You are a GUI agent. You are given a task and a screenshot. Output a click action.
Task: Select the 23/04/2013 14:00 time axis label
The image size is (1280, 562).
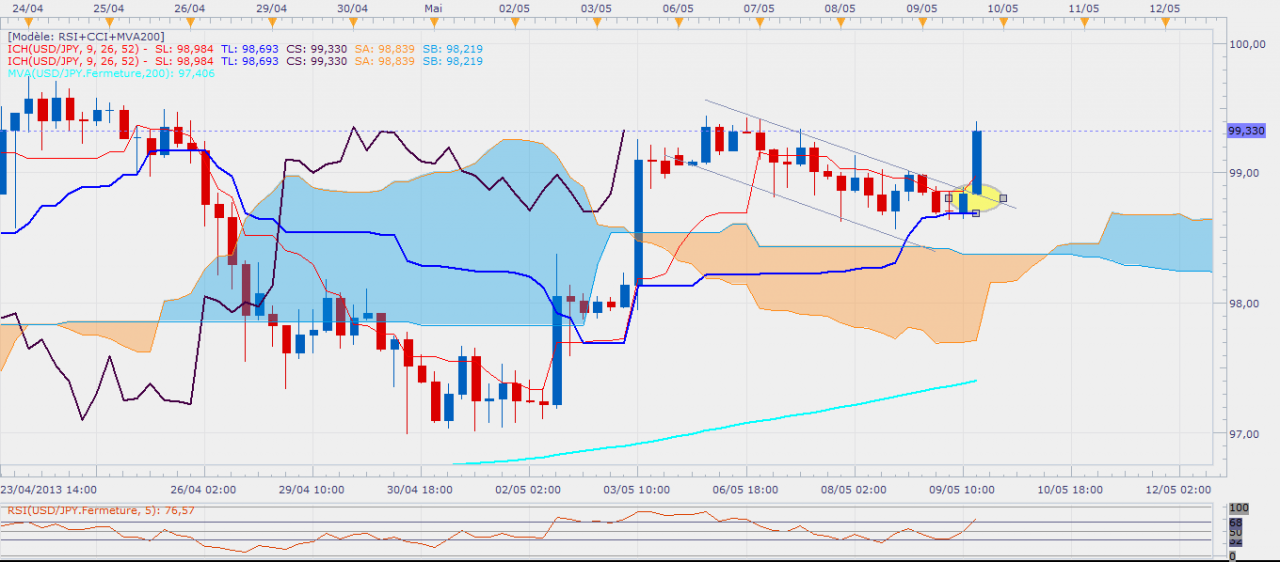click(x=49, y=490)
